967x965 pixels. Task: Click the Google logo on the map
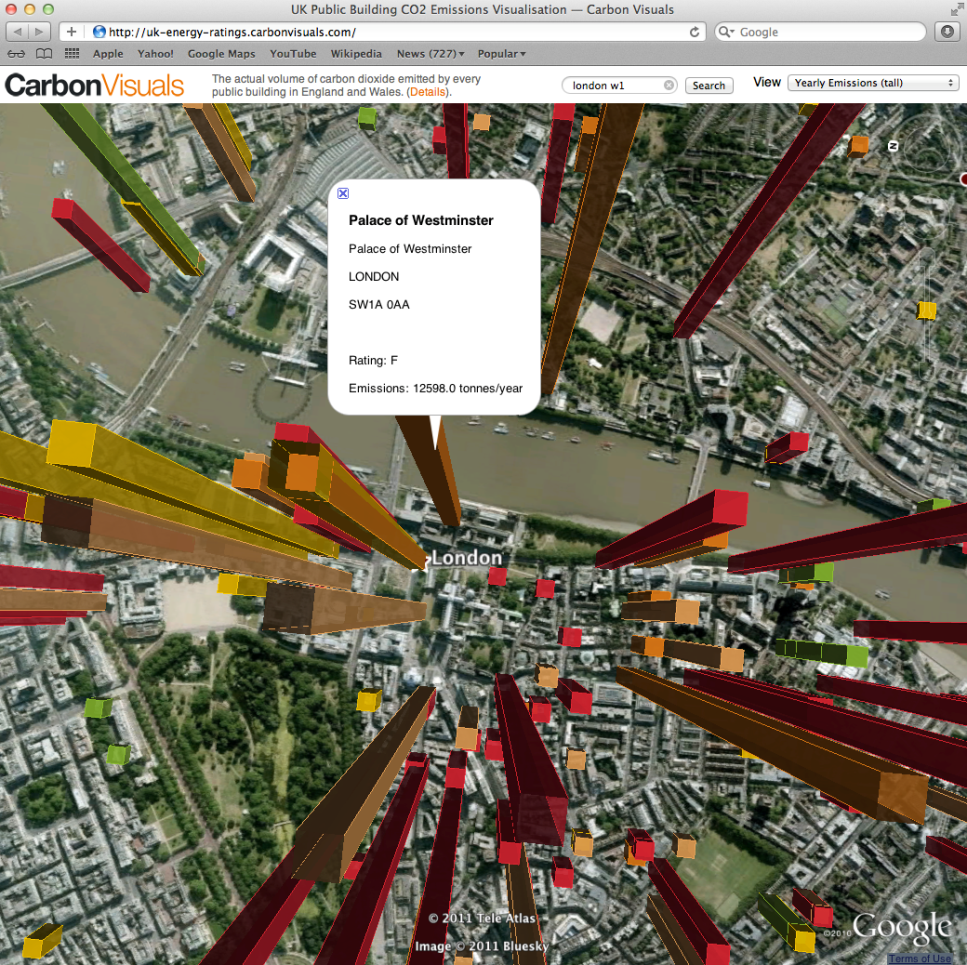902,927
